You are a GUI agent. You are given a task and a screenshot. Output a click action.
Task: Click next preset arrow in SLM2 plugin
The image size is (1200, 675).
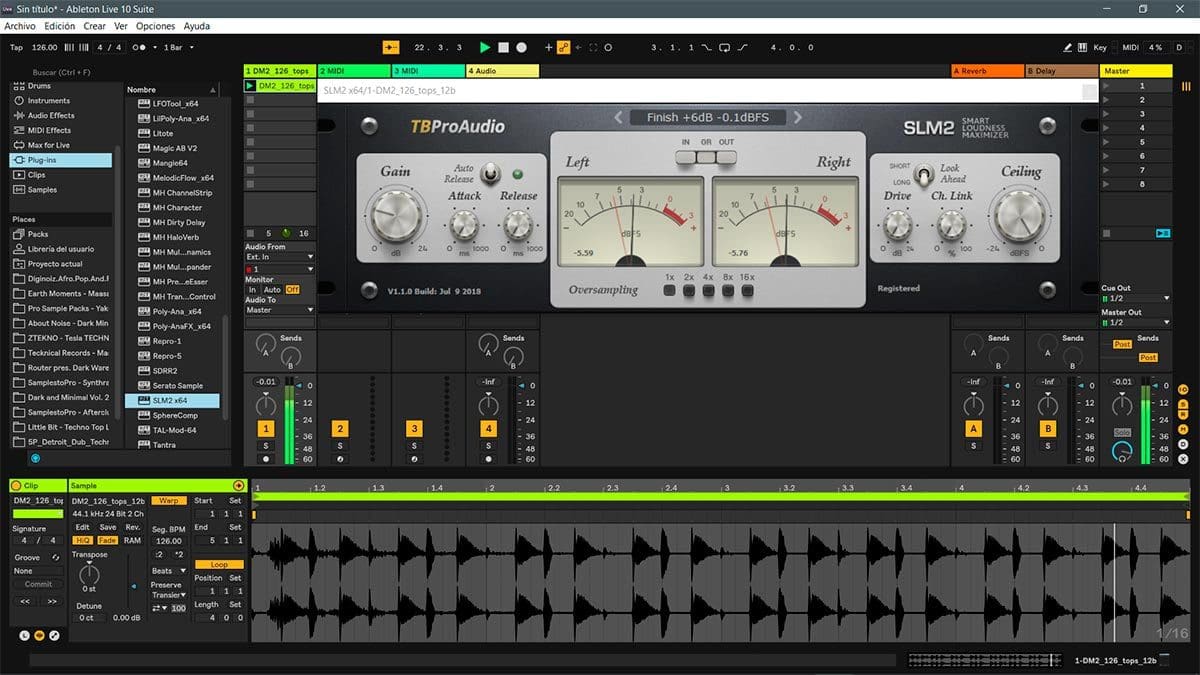click(798, 117)
